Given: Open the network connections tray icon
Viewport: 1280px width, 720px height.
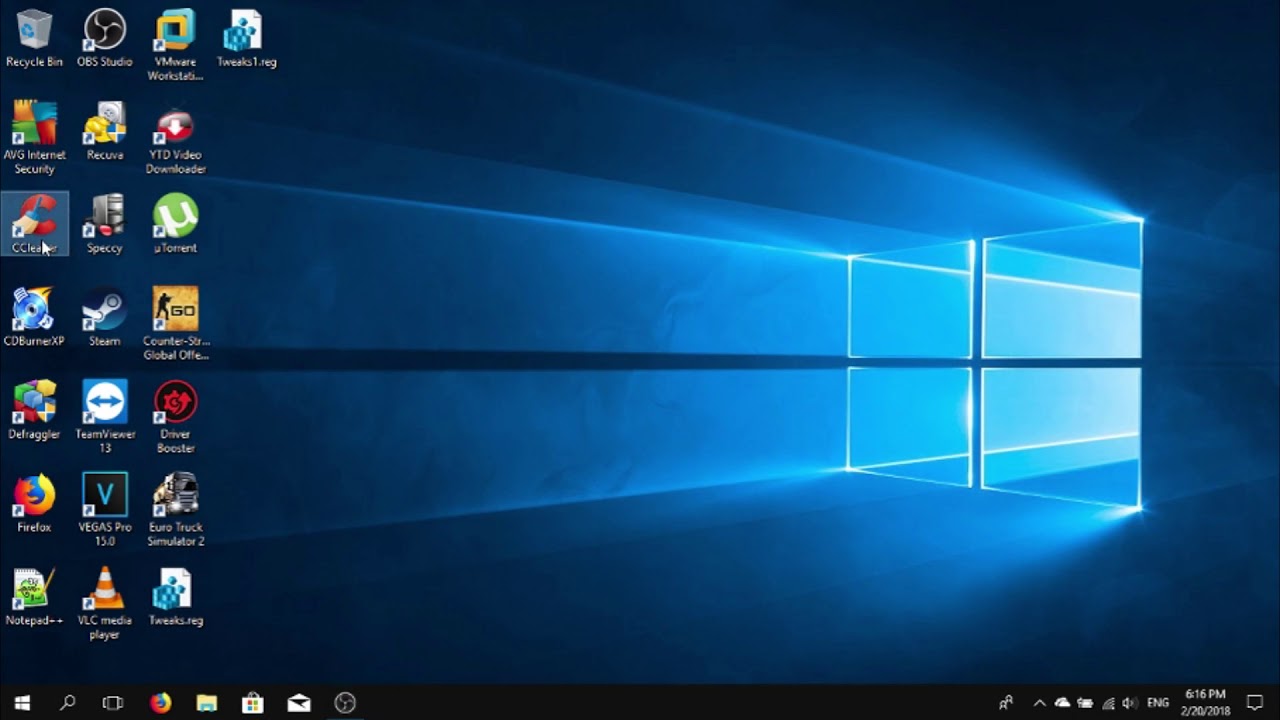Looking at the screenshot, I should (1108, 703).
